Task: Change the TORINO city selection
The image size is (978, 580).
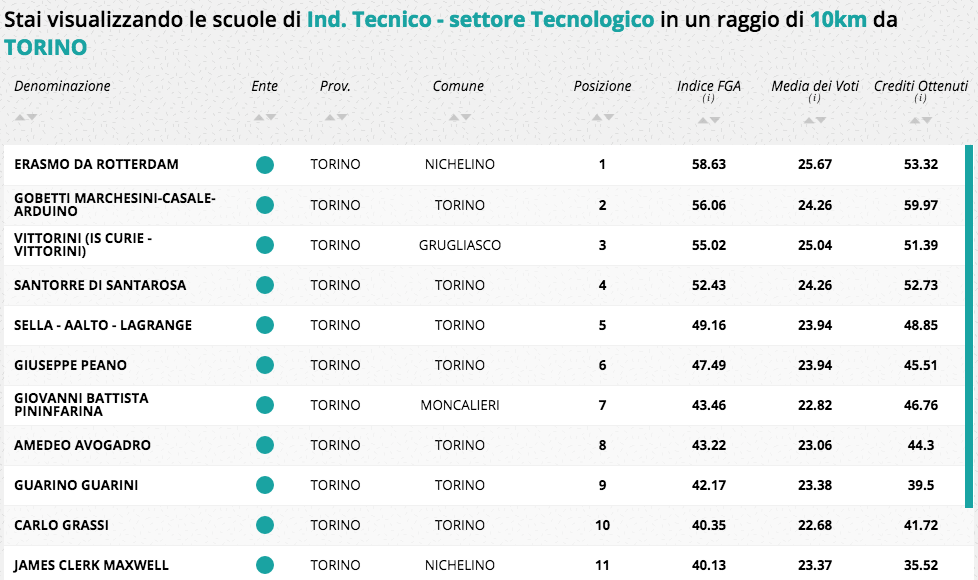Action: pyautogui.click(x=45, y=47)
